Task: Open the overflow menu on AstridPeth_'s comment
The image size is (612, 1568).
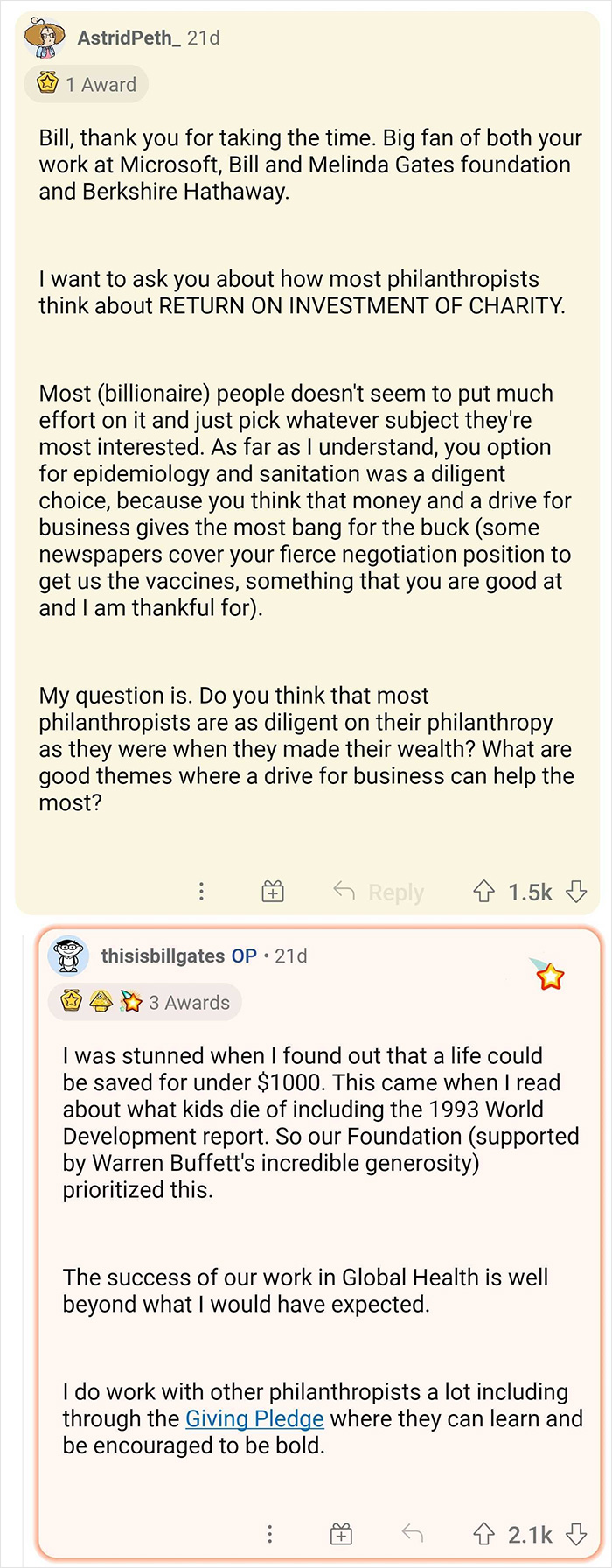Action: (x=202, y=891)
